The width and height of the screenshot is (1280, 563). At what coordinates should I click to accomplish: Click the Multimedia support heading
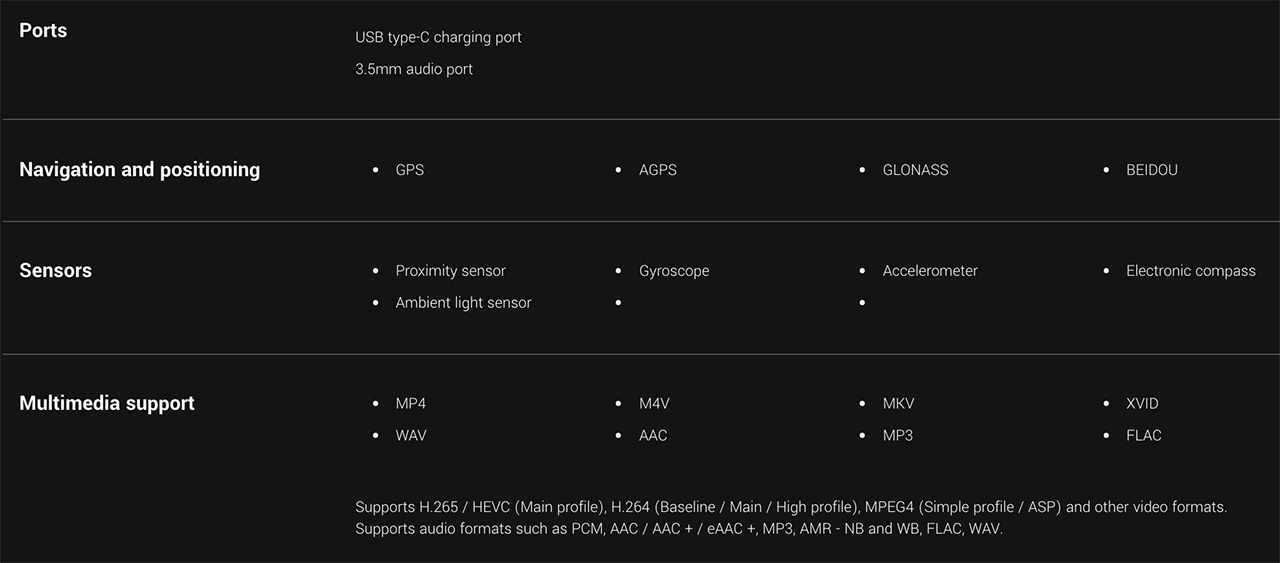pyautogui.click(x=107, y=404)
